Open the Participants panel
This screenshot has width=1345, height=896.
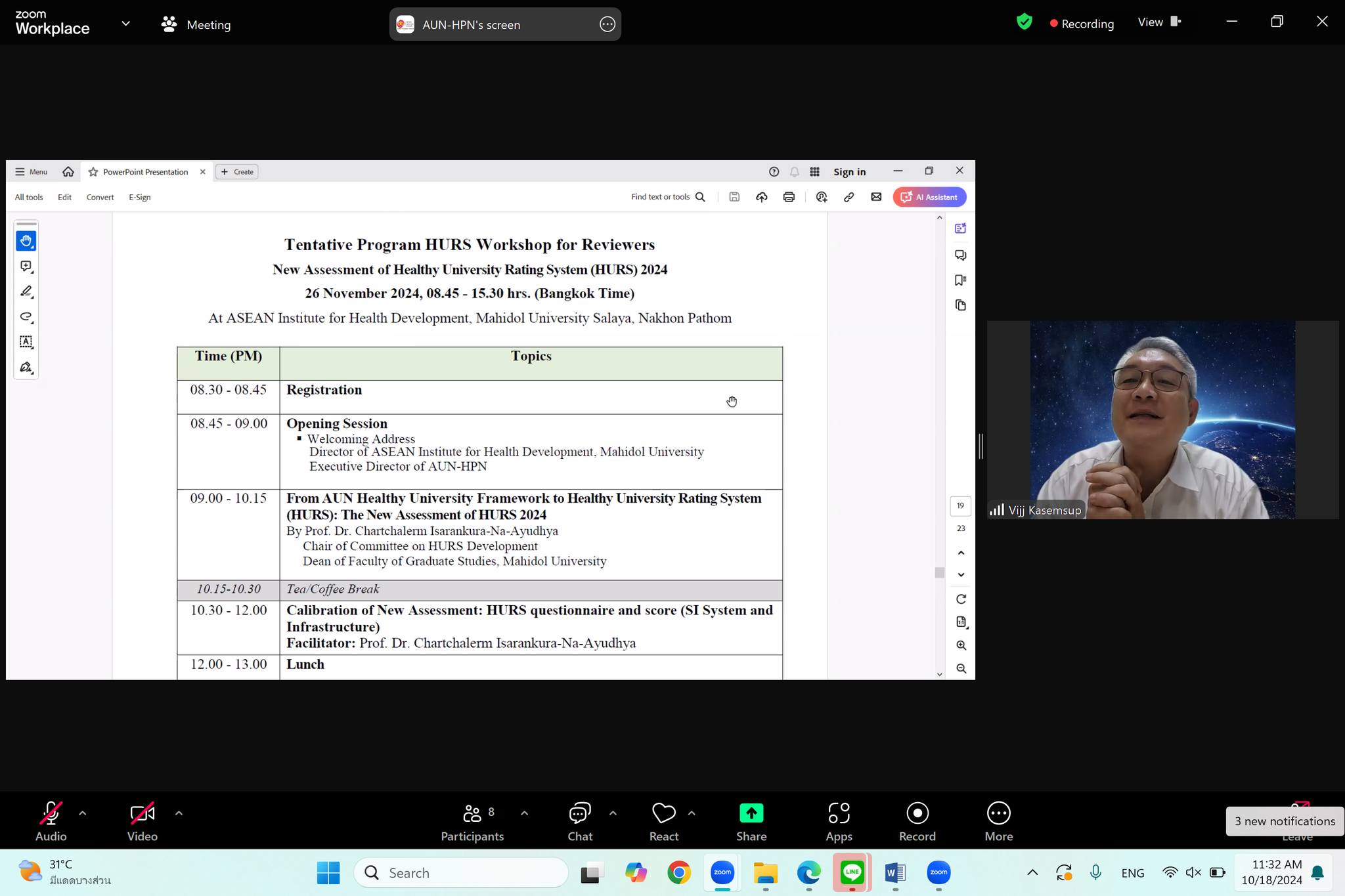pyautogui.click(x=472, y=822)
